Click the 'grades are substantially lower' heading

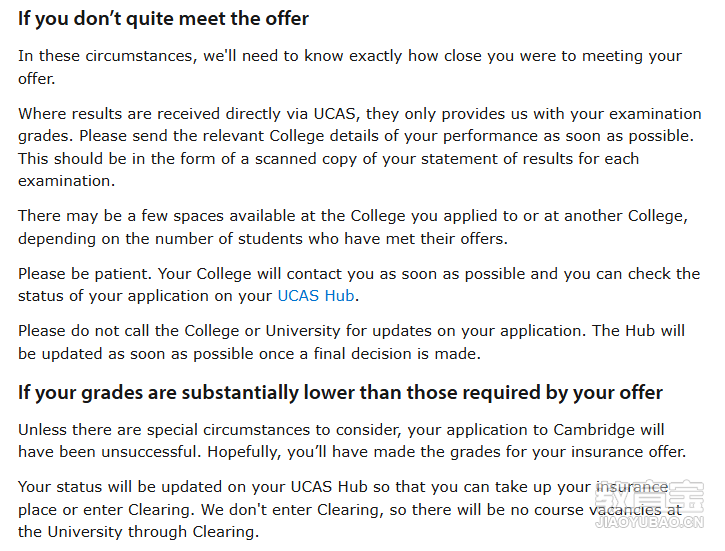(x=340, y=393)
